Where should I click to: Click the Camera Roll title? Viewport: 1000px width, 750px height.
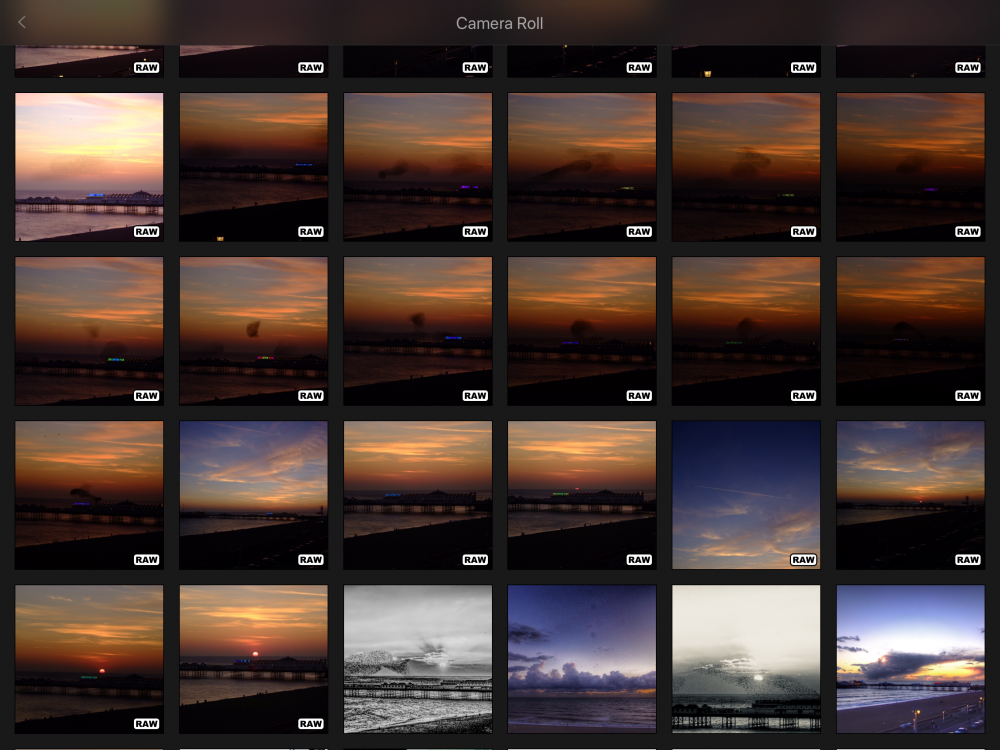coord(499,23)
